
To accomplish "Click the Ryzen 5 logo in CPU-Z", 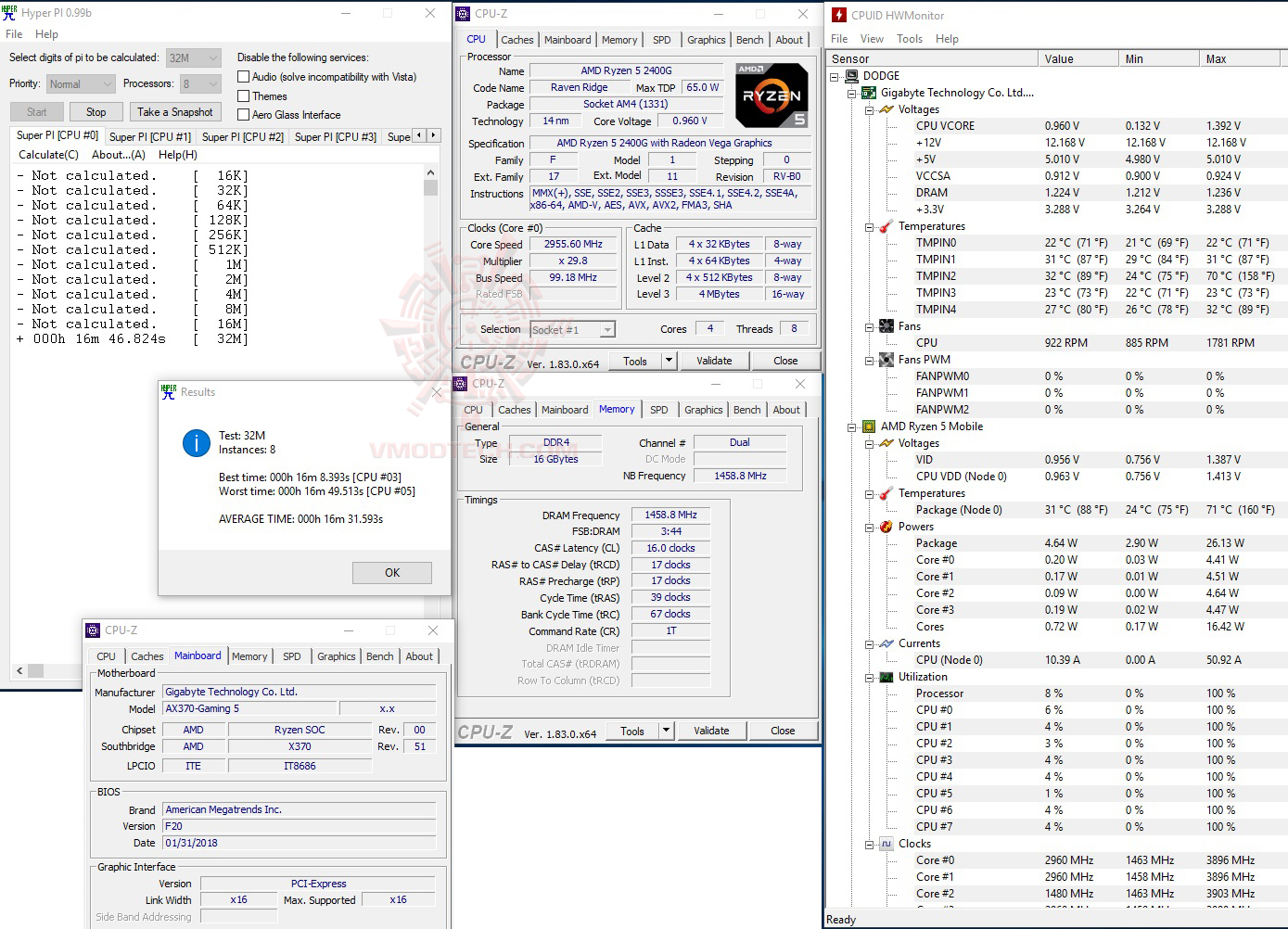I will [x=772, y=95].
